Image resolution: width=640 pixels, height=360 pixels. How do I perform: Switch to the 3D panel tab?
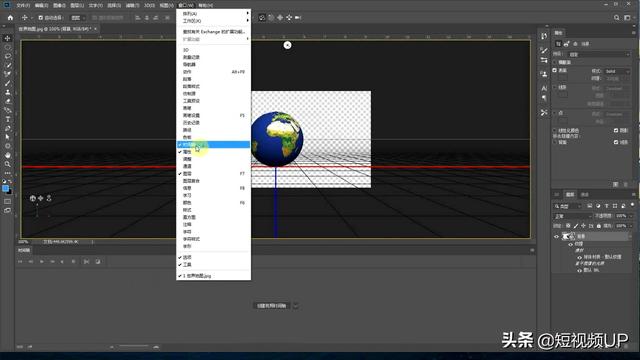point(557,194)
